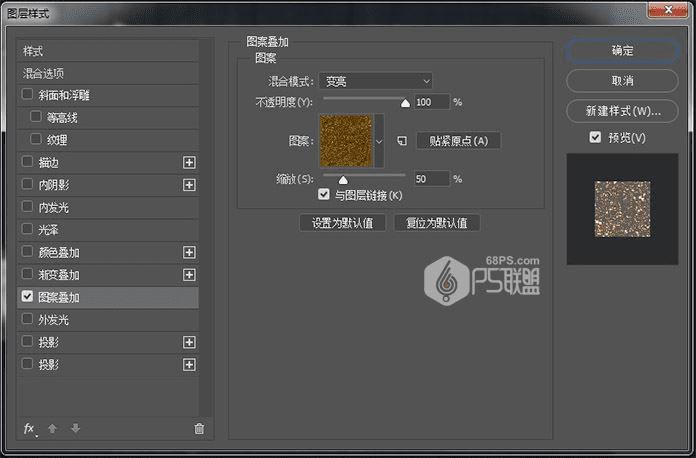Viewport: 696px width, 458px height.
Task: Enable the 纹理 checkbox
Action: coord(36,139)
